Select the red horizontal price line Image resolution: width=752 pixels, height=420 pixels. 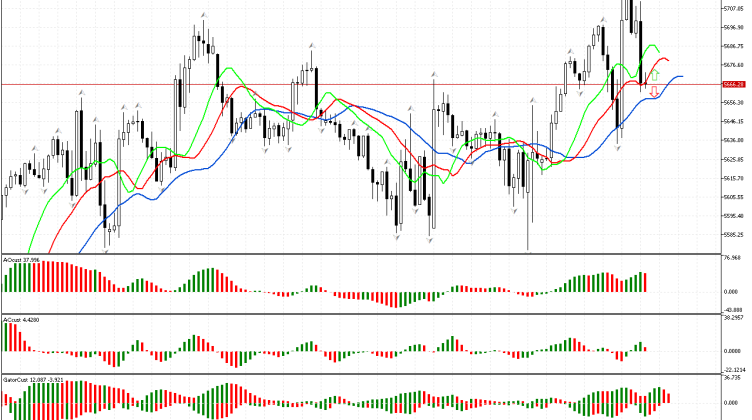tap(300, 85)
